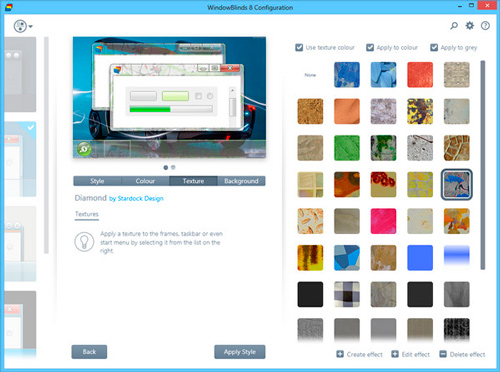Screen dimensions: 500x372
Task: Select the red berries texture
Action: tap(384, 185)
